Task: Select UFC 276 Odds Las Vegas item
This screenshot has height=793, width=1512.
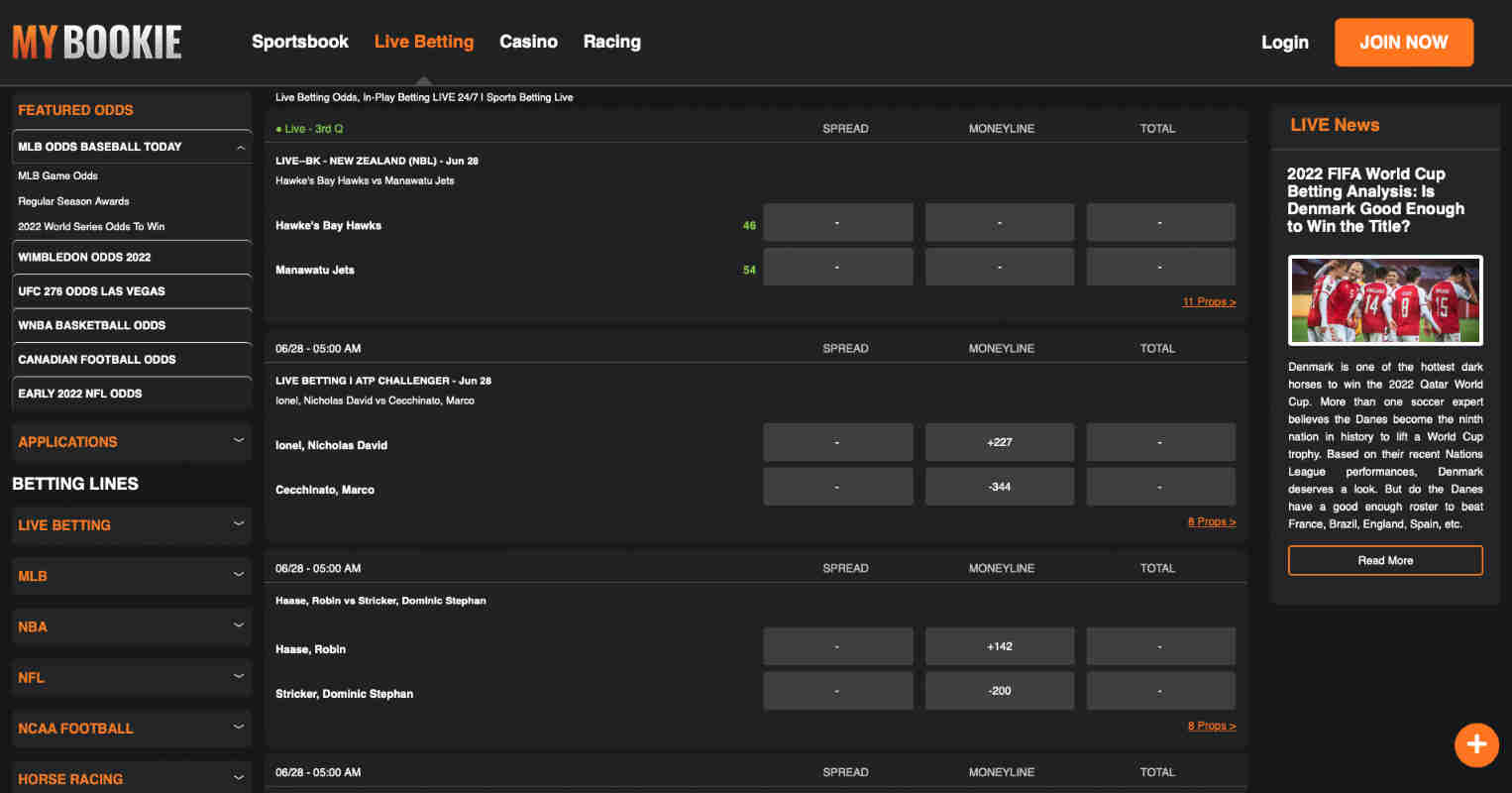Action: point(132,291)
